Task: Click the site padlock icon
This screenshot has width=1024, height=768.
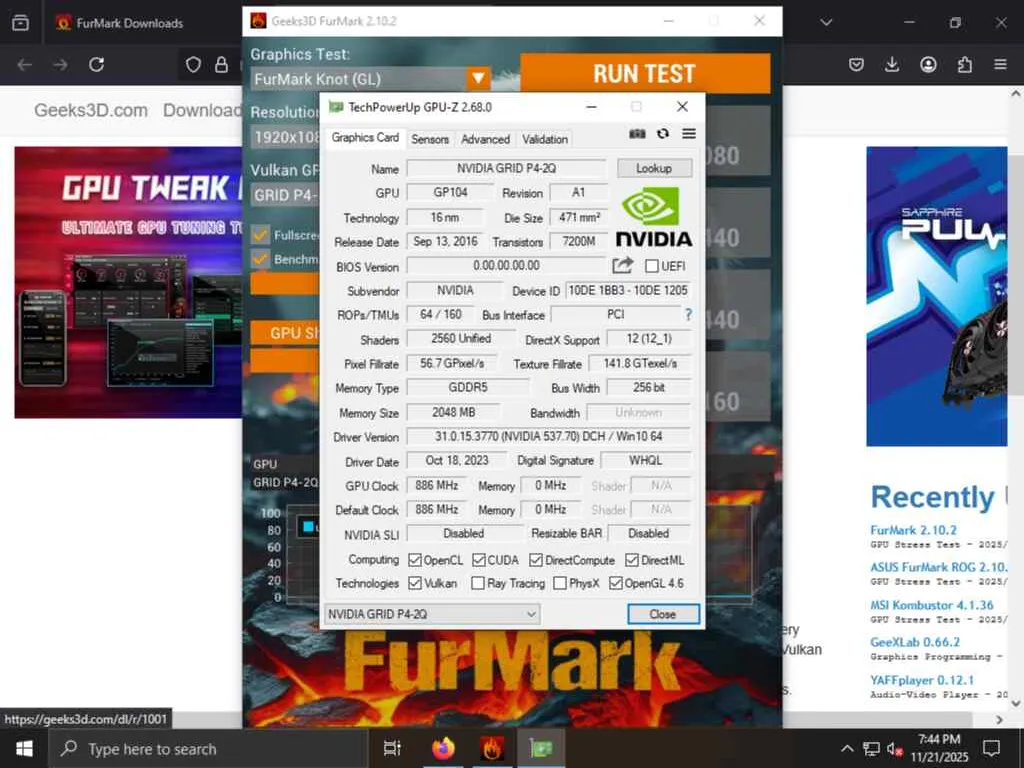Action: click(221, 65)
